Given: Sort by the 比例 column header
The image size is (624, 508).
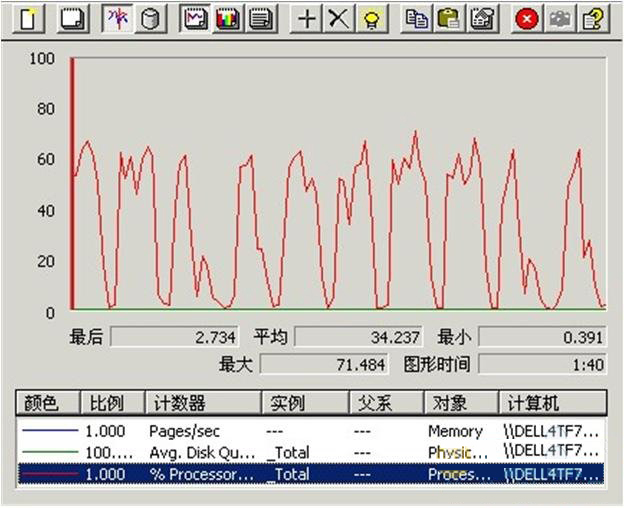Looking at the screenshot, I should pos(113,403).
